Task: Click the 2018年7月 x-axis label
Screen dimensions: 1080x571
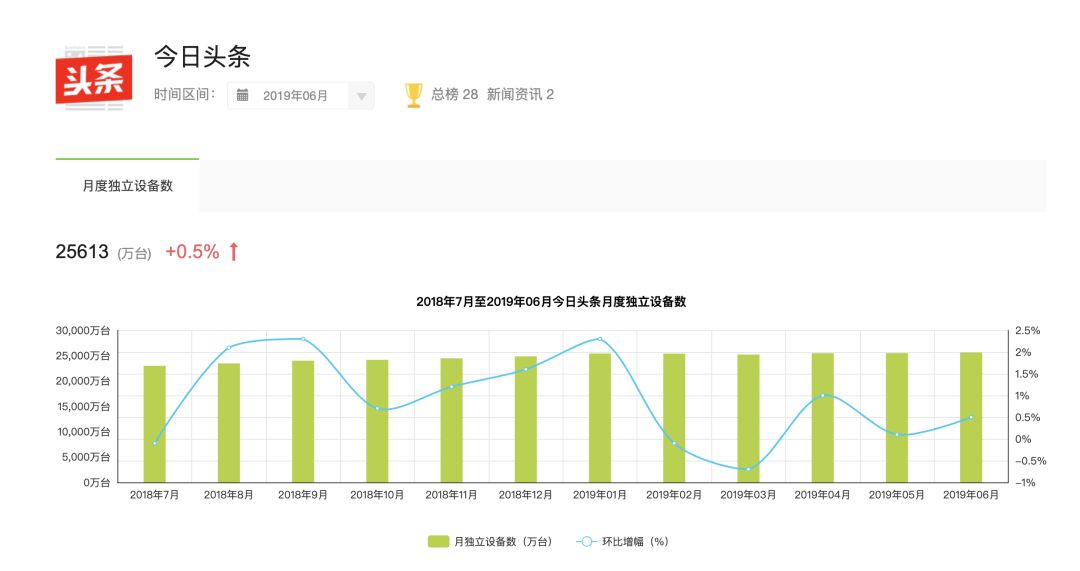Action: click(154, 495)
